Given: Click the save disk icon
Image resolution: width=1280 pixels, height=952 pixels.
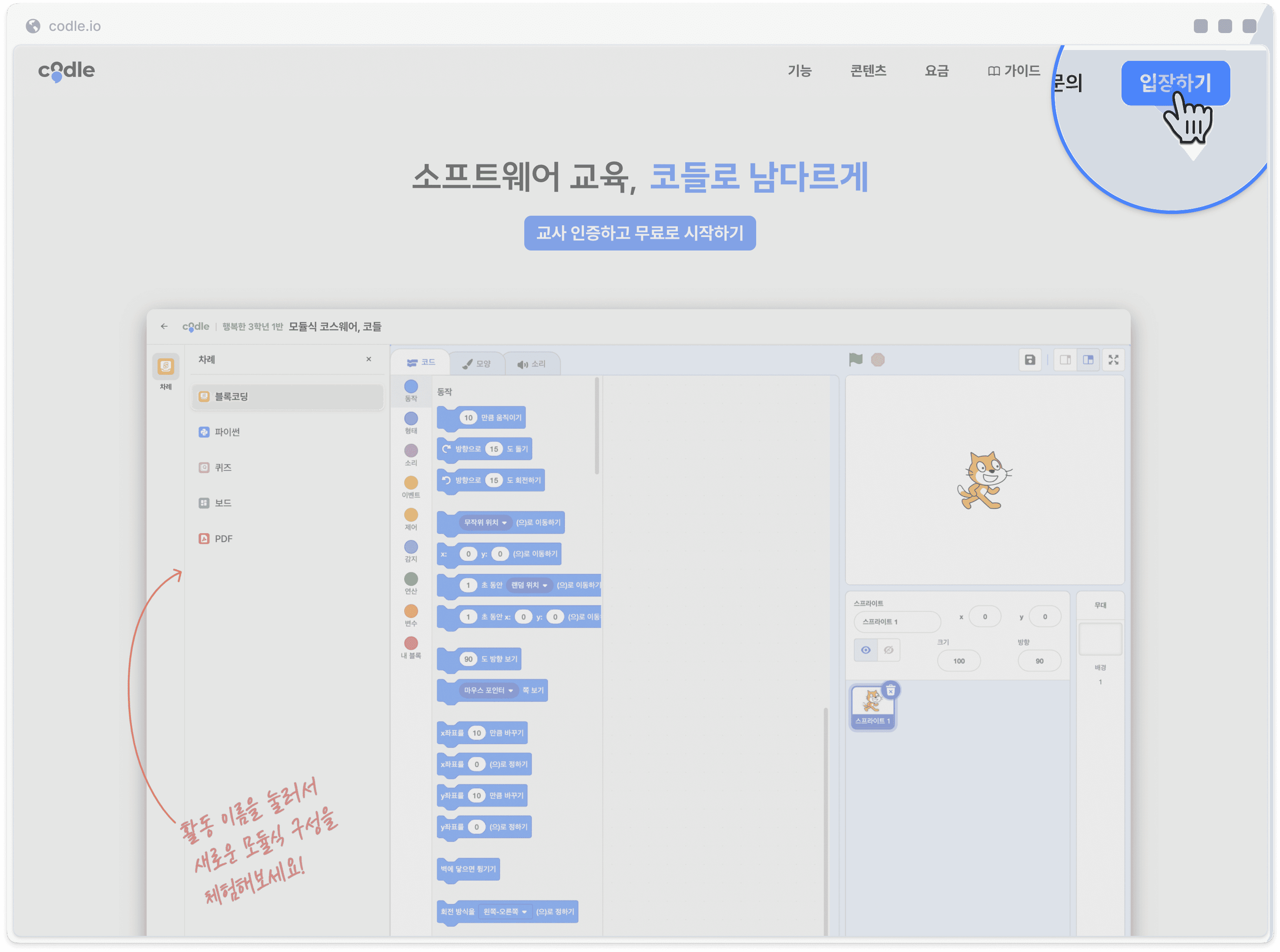Looking at the screenshot, I should click(1029, 360).
